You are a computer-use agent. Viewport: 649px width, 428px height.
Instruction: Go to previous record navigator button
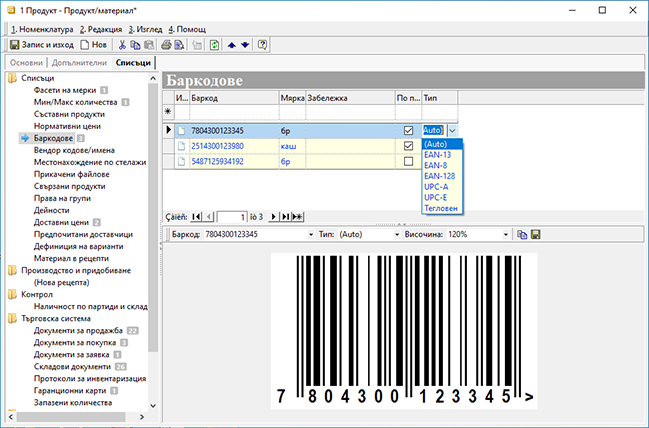pos(209,216)
